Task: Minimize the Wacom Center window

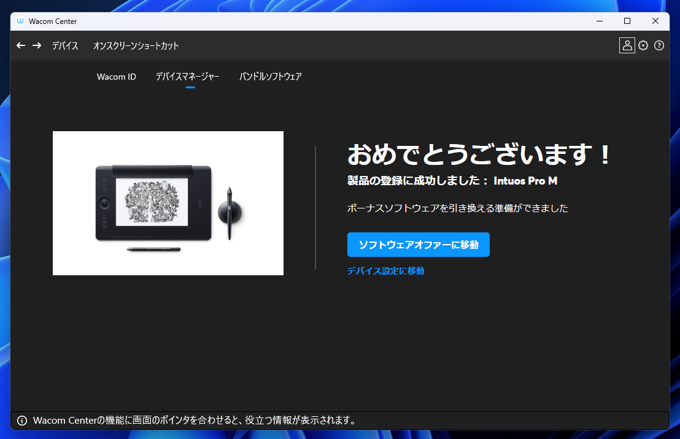Action: 599,21
